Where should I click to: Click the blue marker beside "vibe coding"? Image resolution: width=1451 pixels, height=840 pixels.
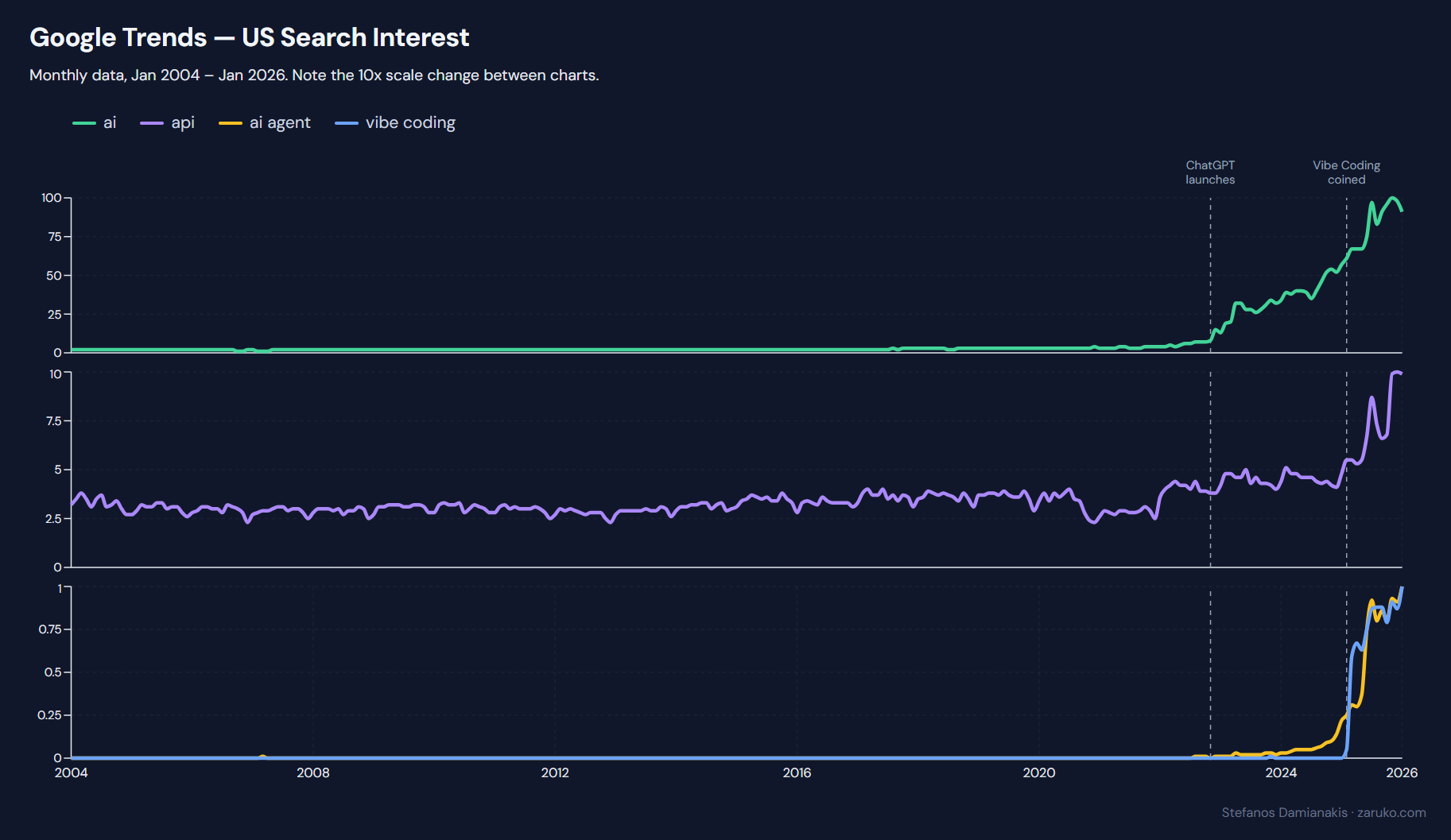(345, 123)
